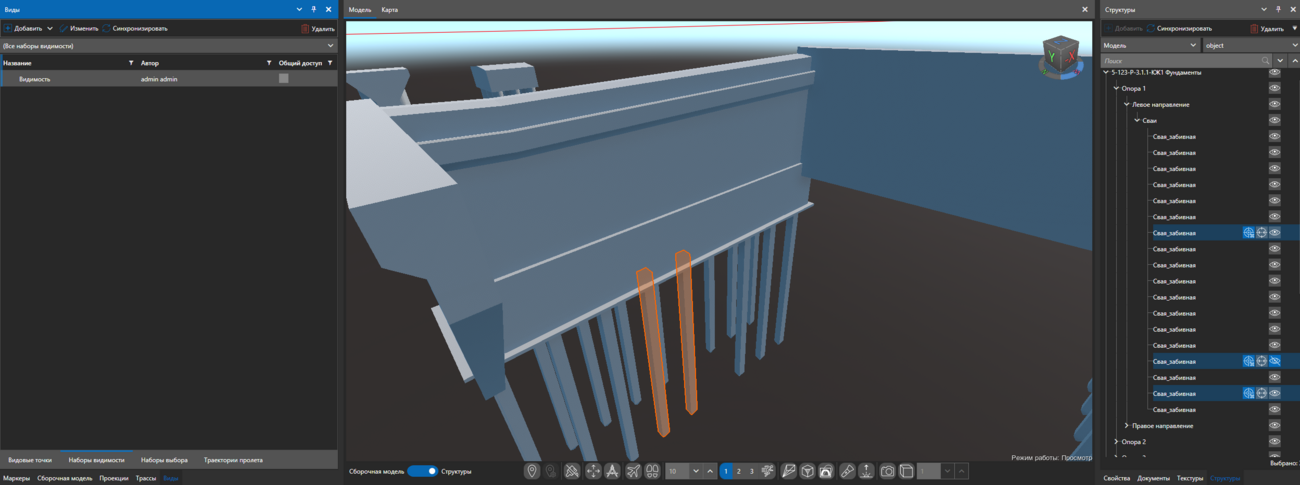Viewport: 1300px width, 485px height.
Task: Toggle the Сборочная модель / Структуры switch
Action: tap(422, 471)
